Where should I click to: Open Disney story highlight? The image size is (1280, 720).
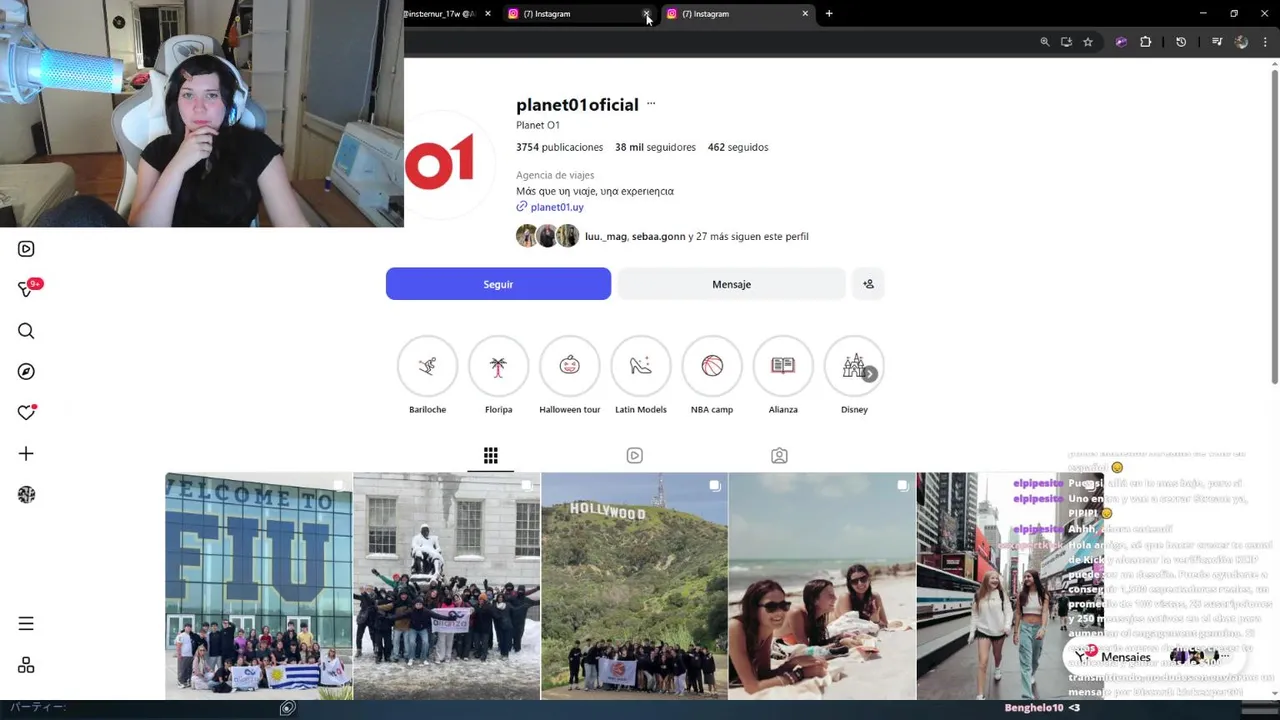pyautogui.click(x=854, y=366)
